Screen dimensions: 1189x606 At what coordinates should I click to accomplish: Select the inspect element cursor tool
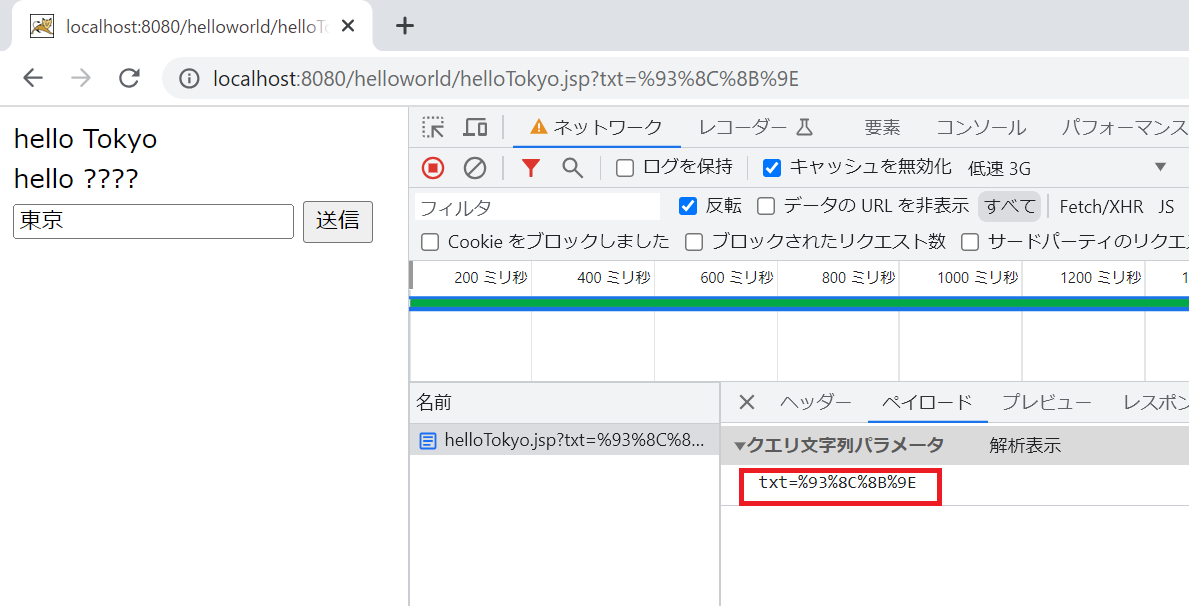(x=433, y=127)
